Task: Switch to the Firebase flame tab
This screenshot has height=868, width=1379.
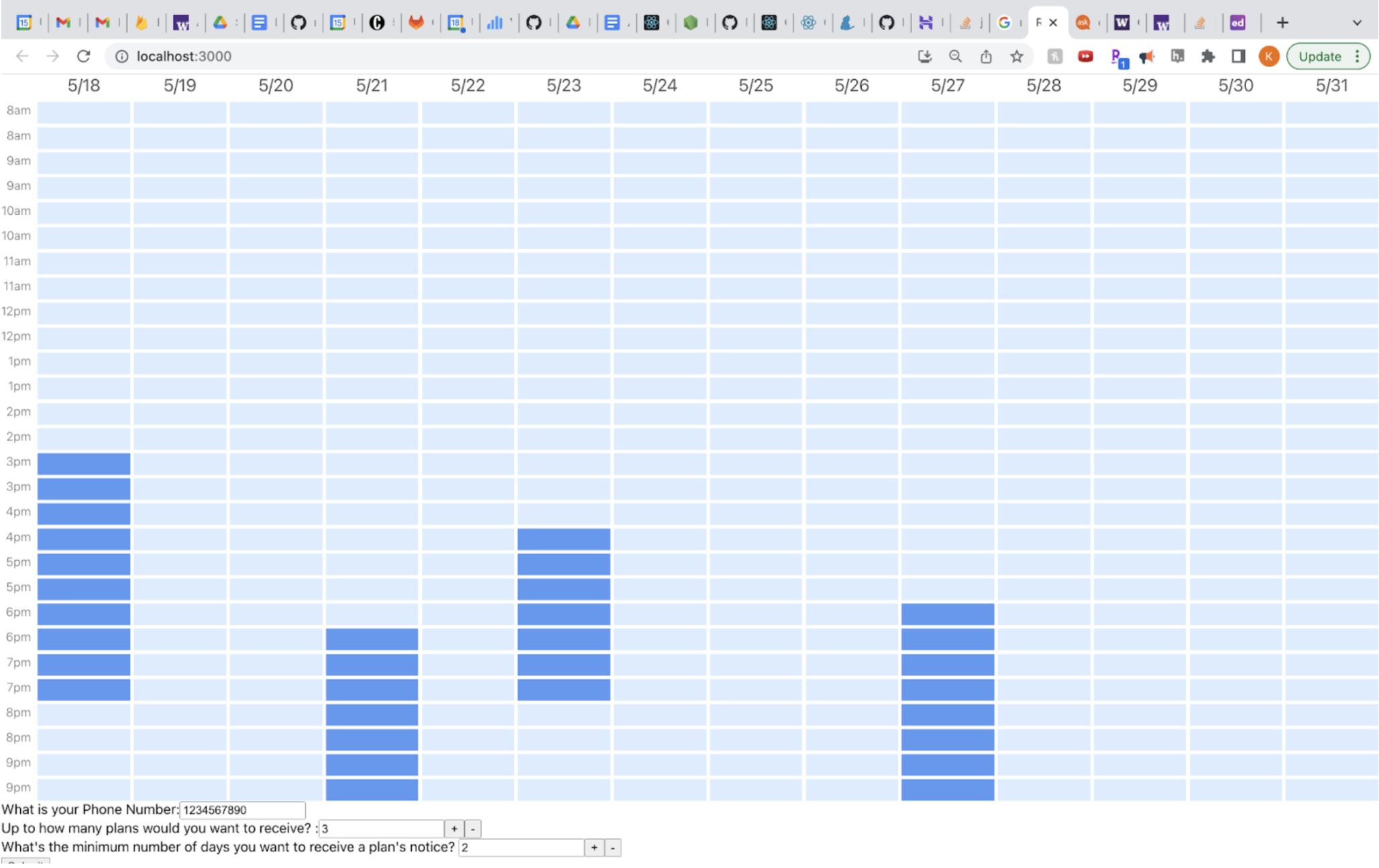Action: pyautogui.click(x=142, y=23)
